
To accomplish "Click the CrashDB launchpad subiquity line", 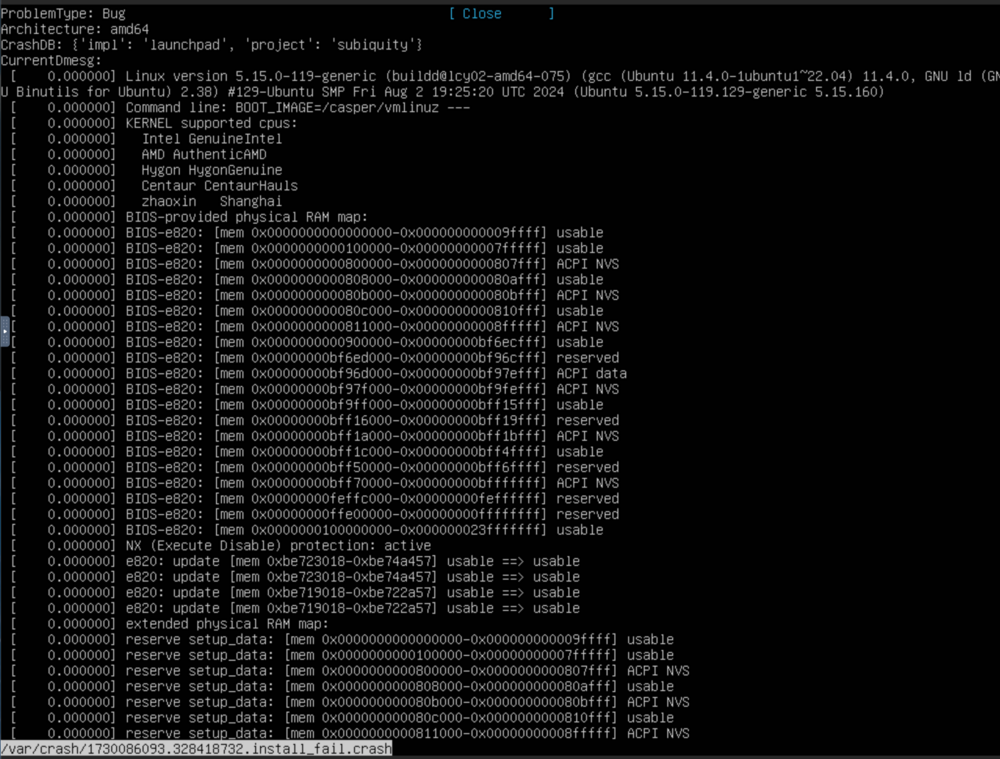I will tap(212, 45).
